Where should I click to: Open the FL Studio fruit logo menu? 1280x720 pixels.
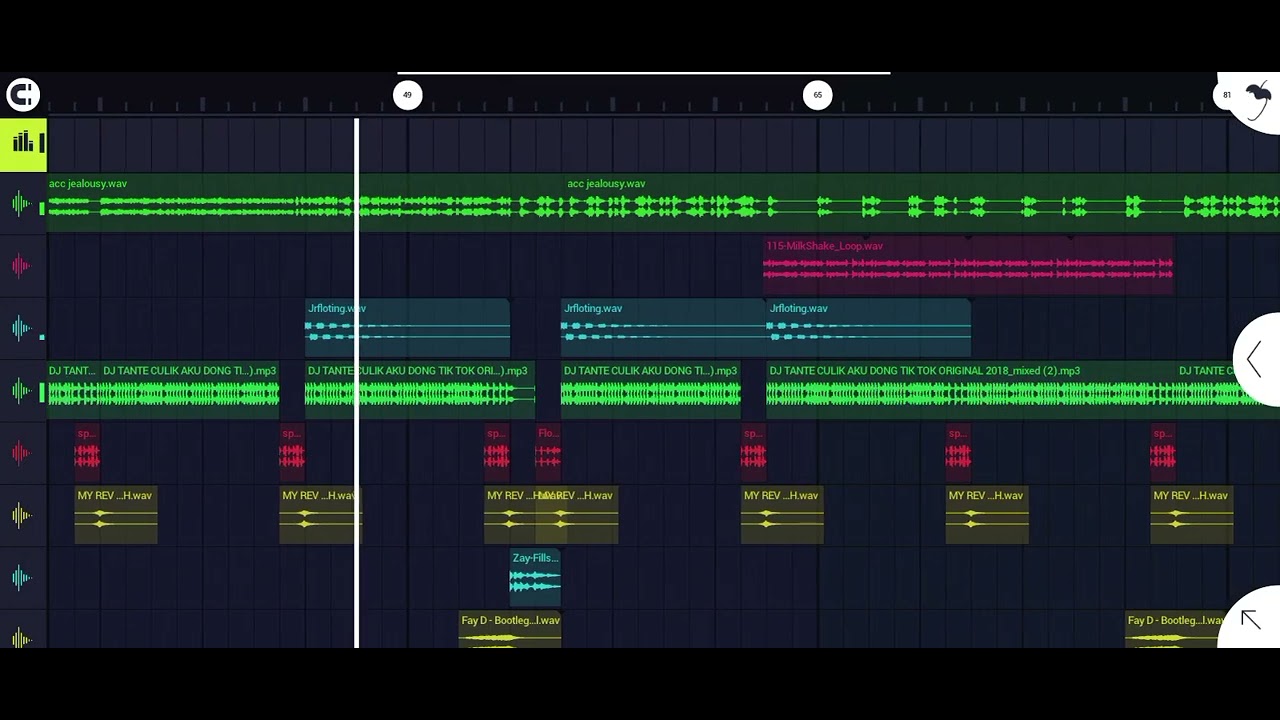point(1256,97)
